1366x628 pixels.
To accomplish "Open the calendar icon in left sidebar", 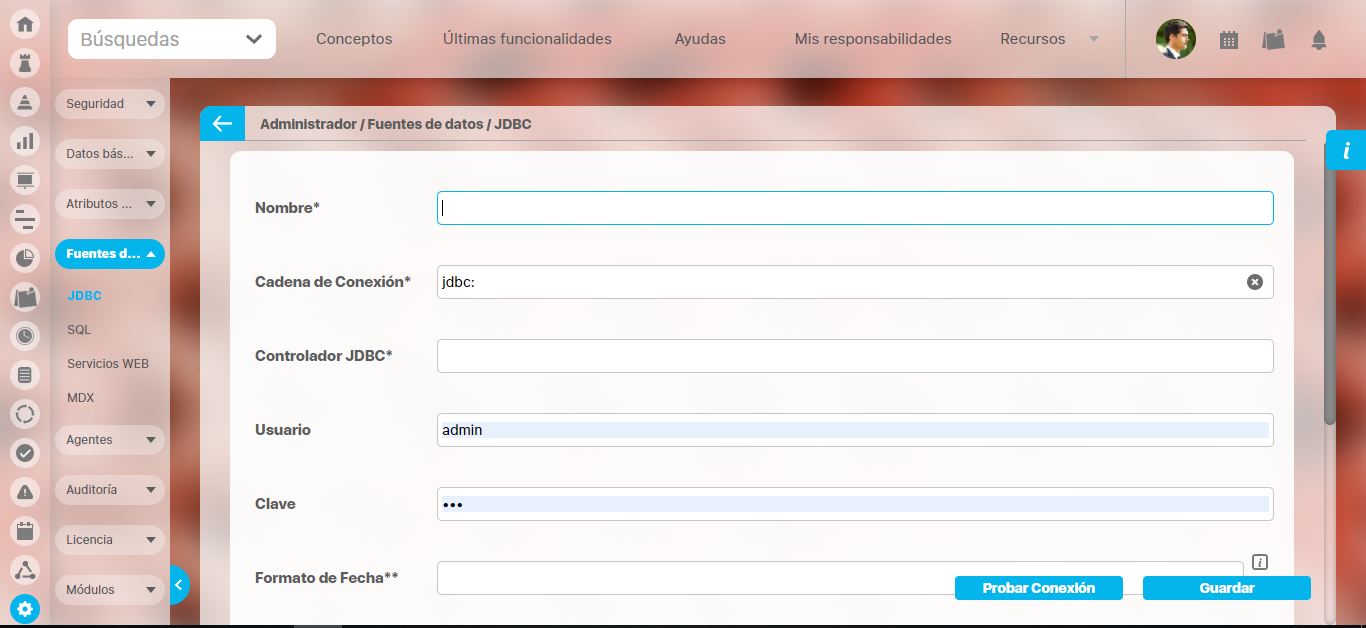I will [25, 531].
